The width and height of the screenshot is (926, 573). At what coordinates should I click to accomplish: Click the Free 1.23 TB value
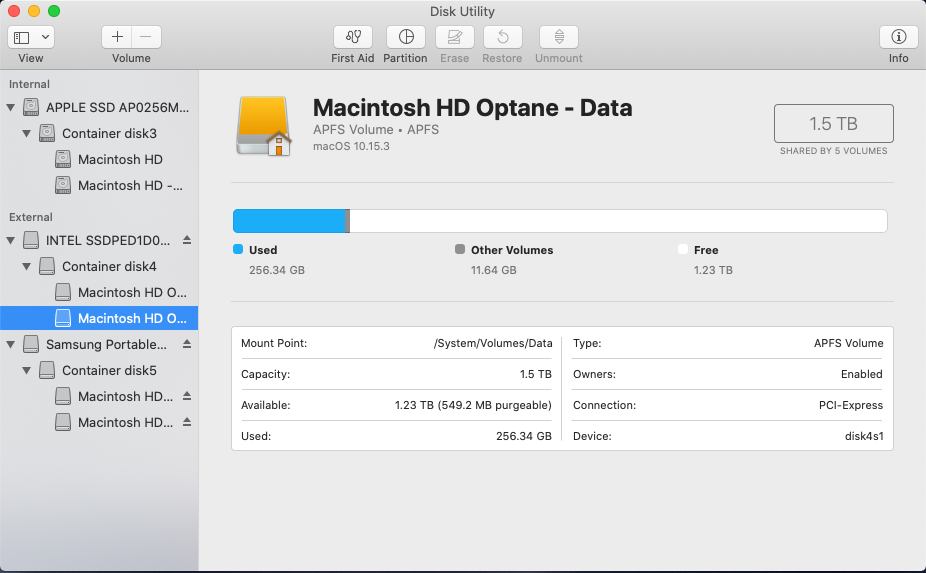pos(713,270)
